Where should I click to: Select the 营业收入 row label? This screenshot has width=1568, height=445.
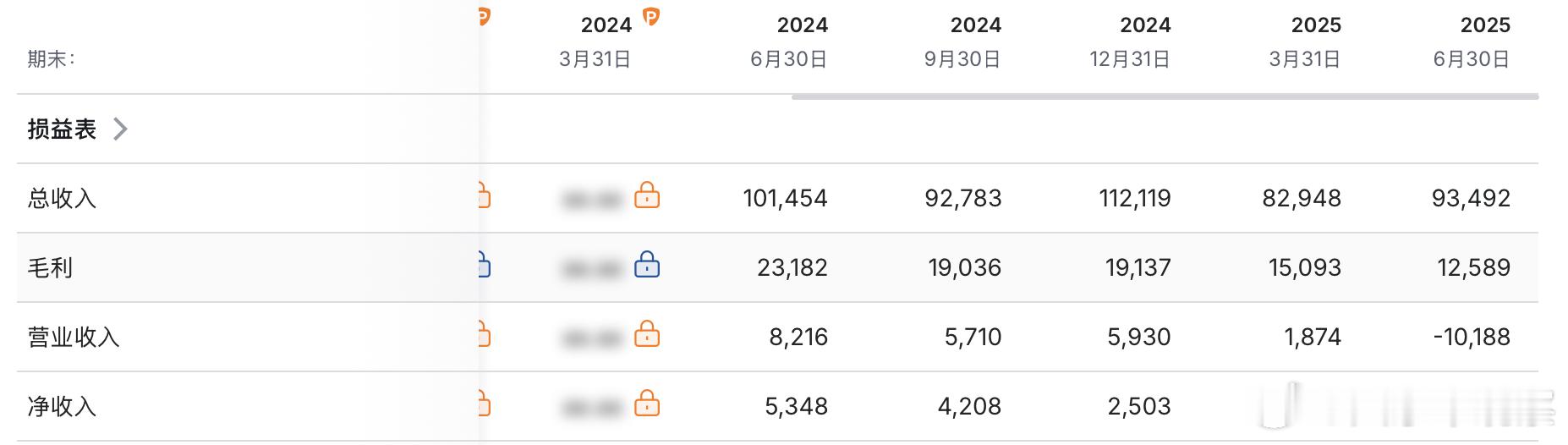coord(74,338)
